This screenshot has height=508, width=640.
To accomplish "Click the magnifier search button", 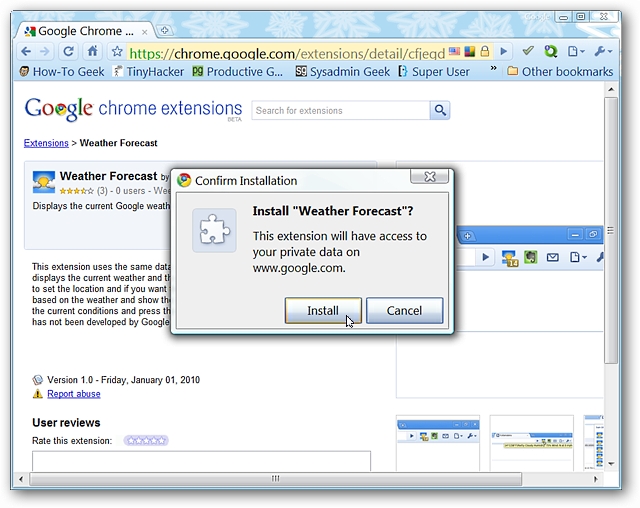I will tap(440, 110).
